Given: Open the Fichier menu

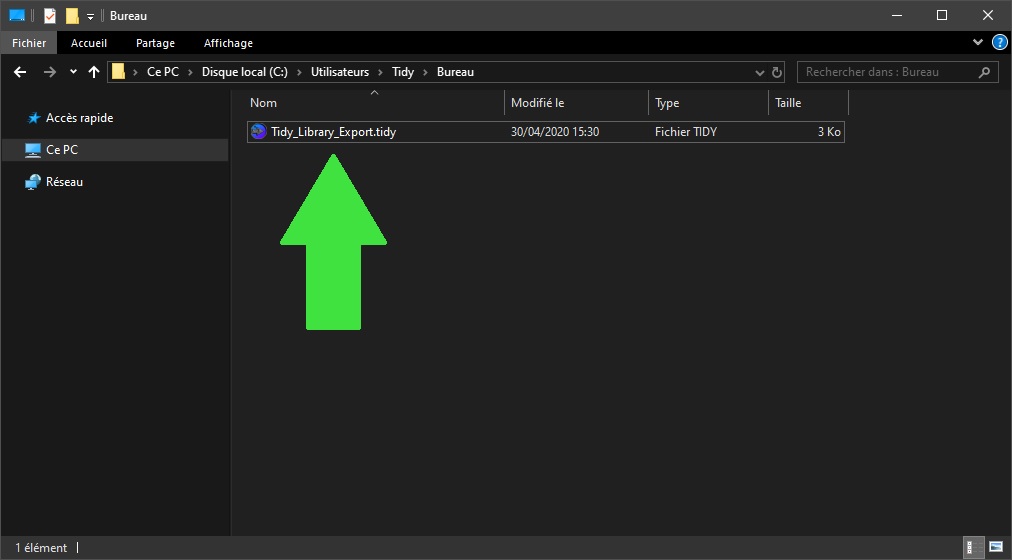Looking at the screenshot, I should (29, 43).
